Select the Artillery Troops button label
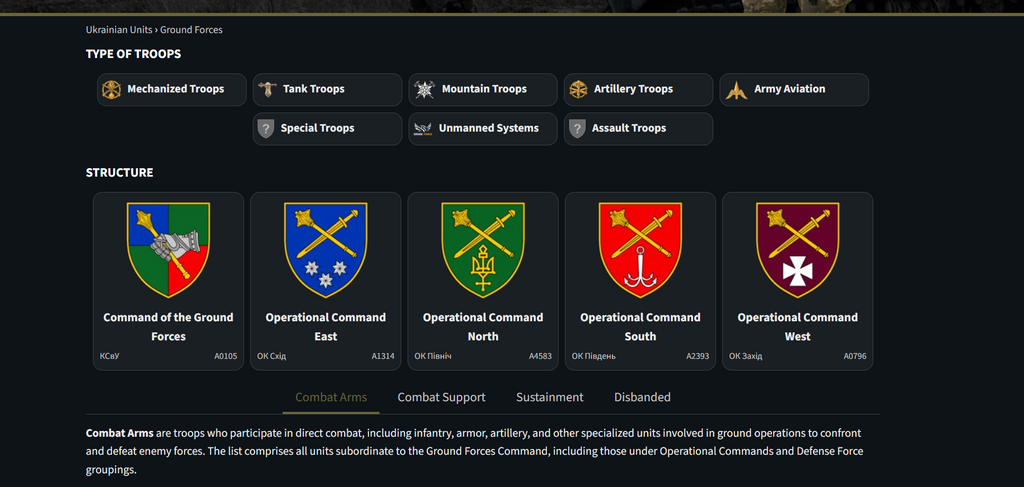The width and height of the screenshot is (1024, 487). [x=633, y=89]
